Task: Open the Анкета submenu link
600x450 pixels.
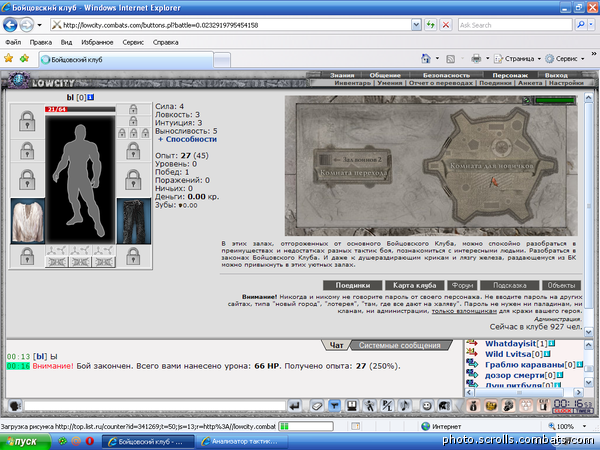Action: click(x=530, y=83)
